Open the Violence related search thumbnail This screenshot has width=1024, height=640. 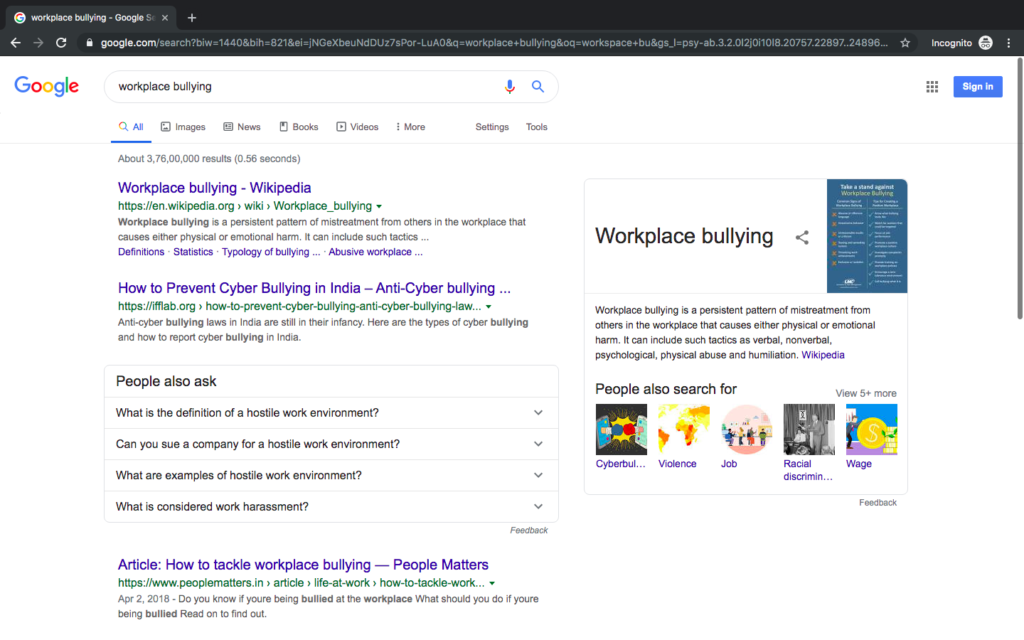684,429
